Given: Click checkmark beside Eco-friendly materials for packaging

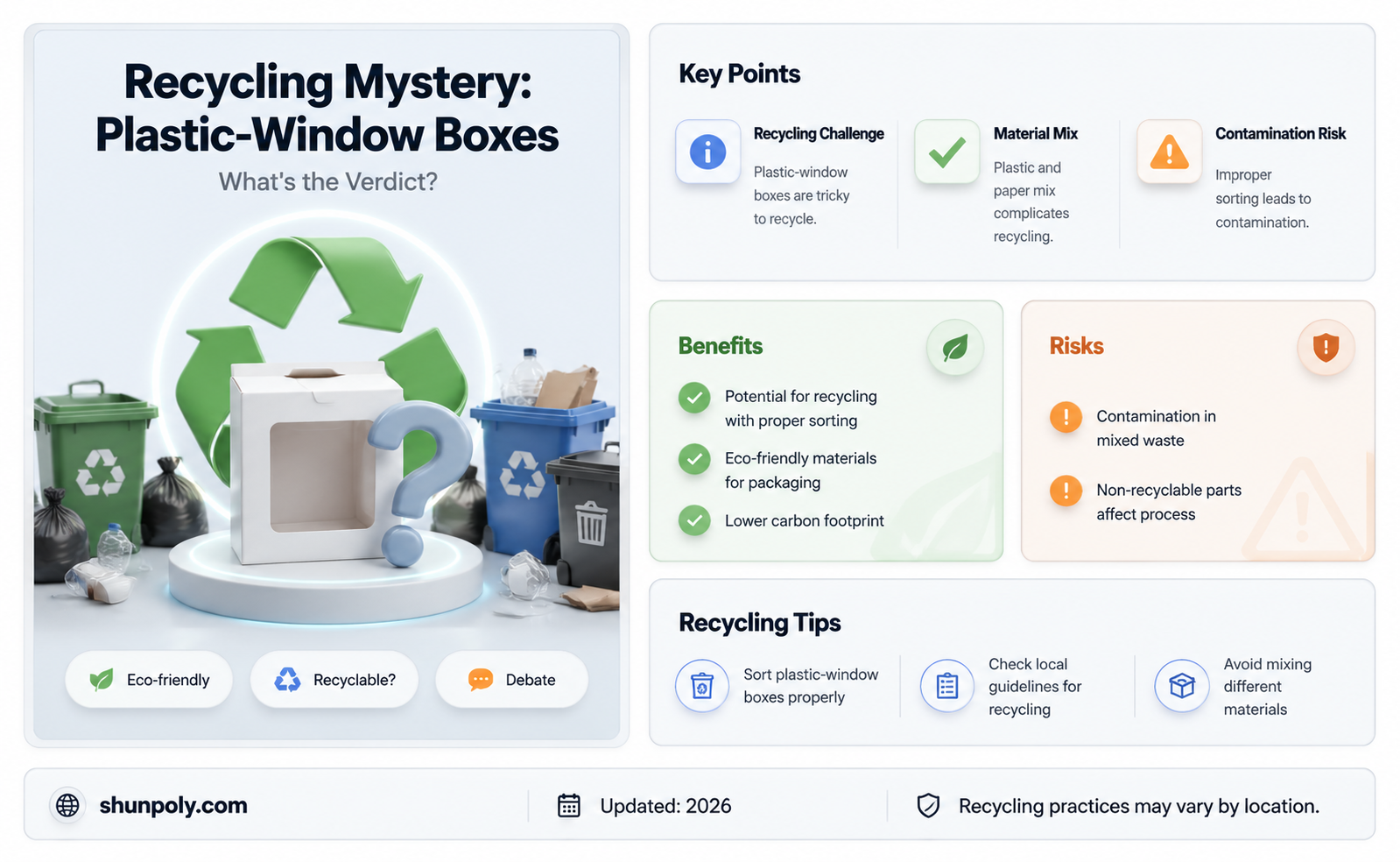Looking at the screenshot, I should (694, 458).
